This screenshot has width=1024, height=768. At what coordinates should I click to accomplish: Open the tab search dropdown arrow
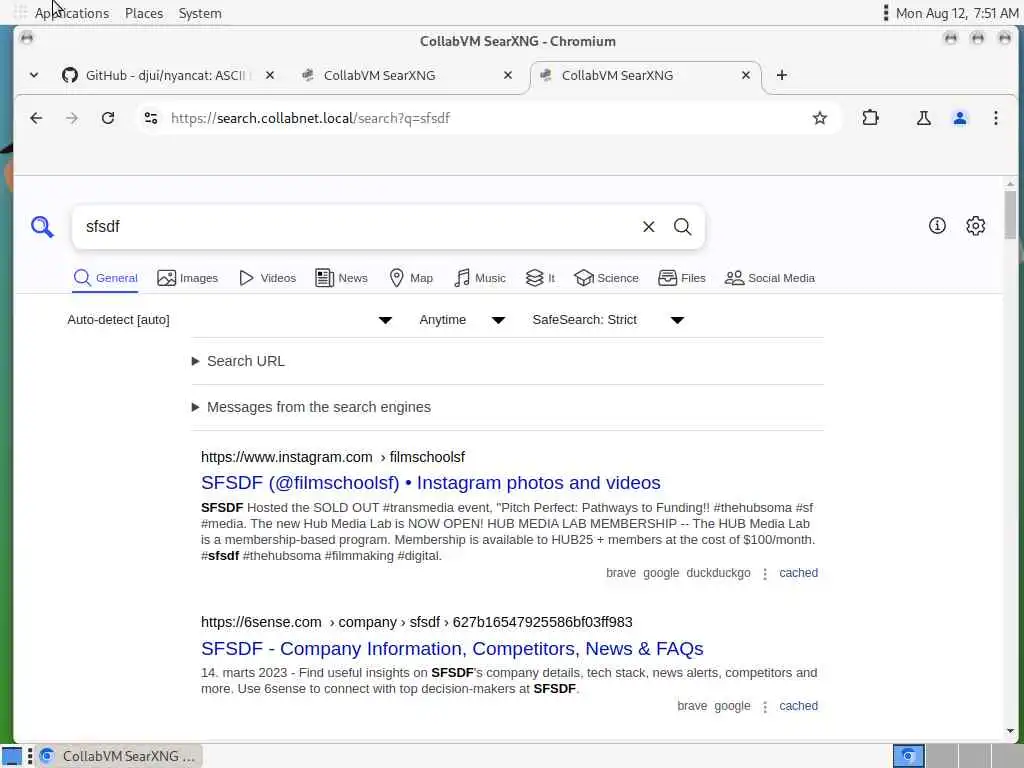[34, 75]
